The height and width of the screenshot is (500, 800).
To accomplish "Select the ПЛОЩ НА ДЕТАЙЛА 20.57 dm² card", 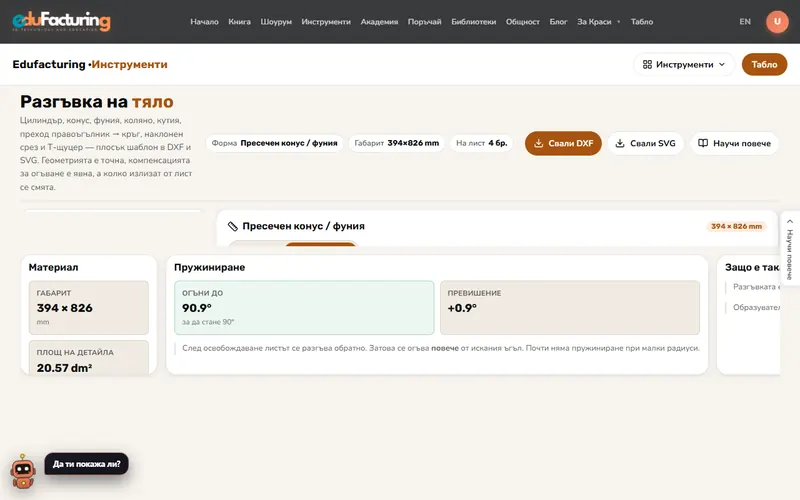I will 89,358.
